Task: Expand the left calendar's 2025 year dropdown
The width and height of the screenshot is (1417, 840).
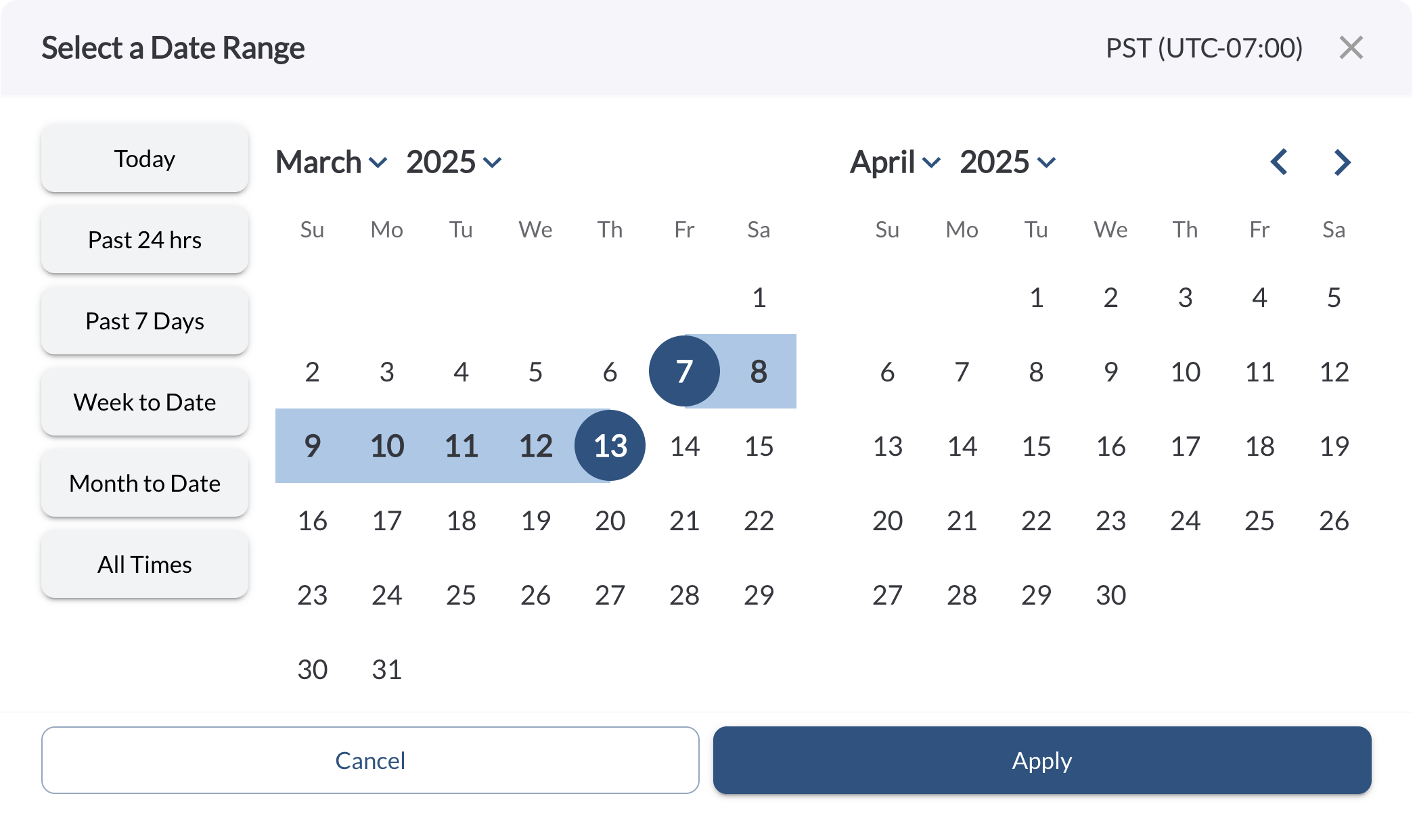Action: click(453, 162)
